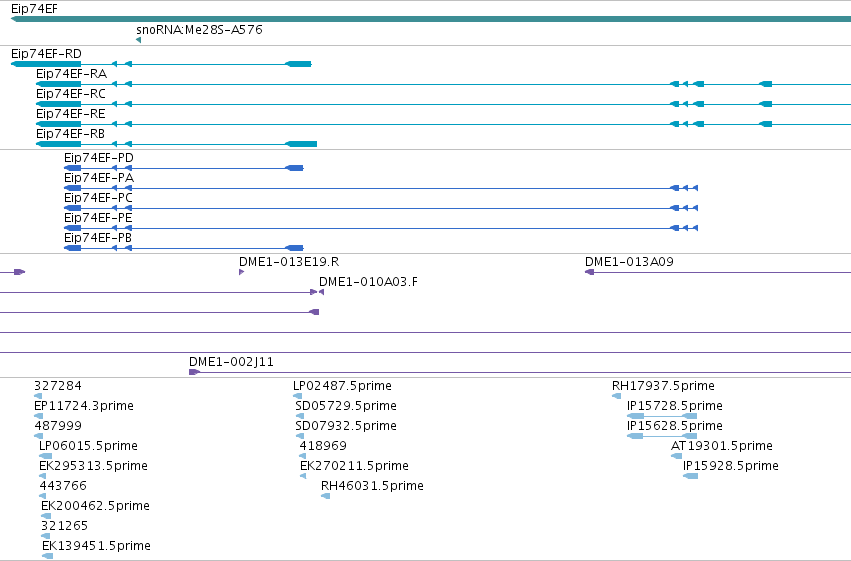Select the Eip74EF-RB transcript label
851x561 pixels.
[70, 134]
